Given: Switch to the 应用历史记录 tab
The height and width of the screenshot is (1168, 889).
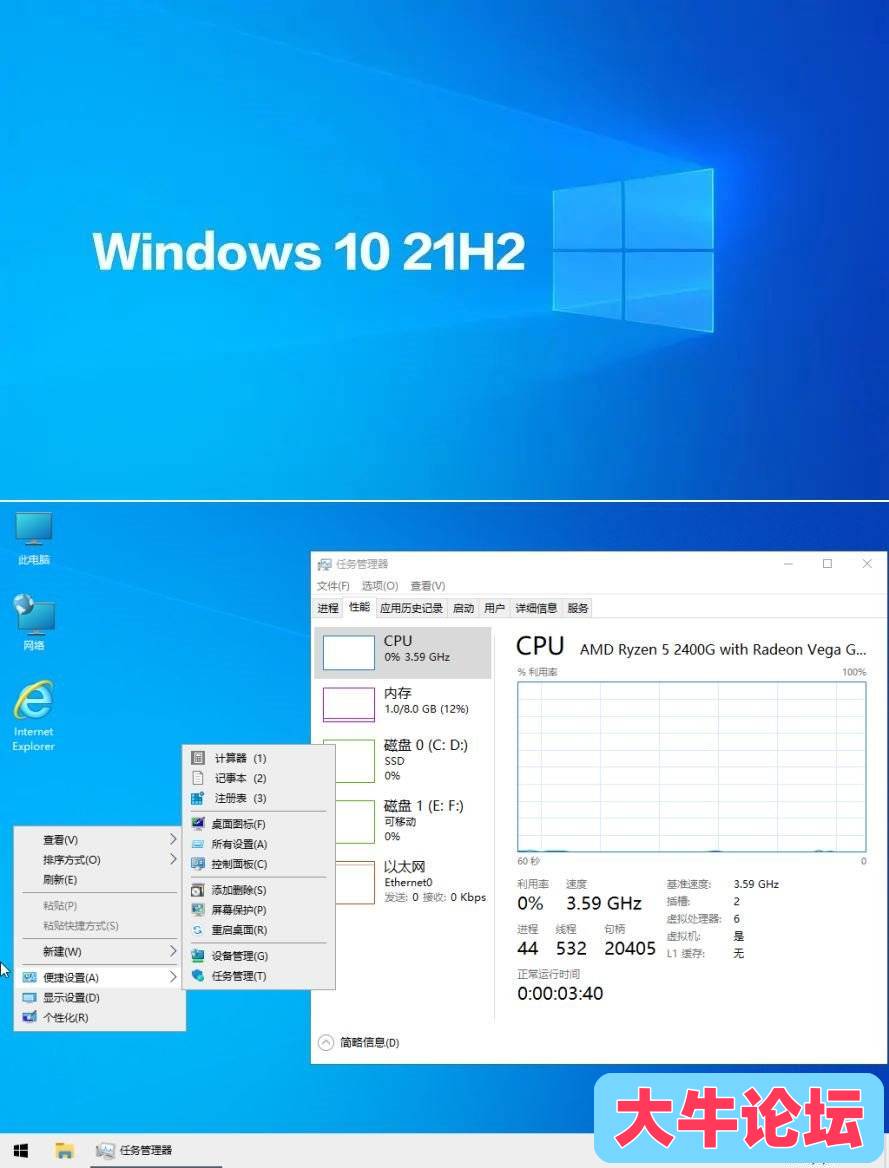Looking at the screenshot, I should pyautogui.click(x=411, y=608).
